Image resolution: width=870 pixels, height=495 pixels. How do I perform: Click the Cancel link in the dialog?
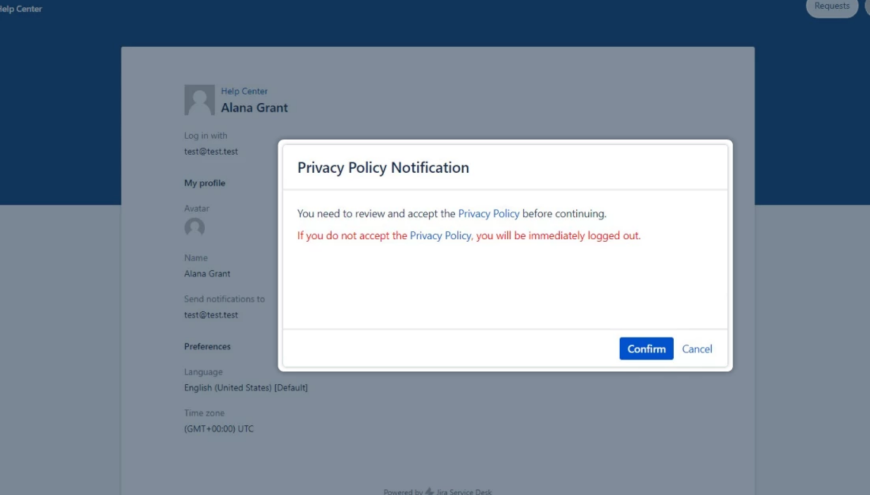click(697, 349)
